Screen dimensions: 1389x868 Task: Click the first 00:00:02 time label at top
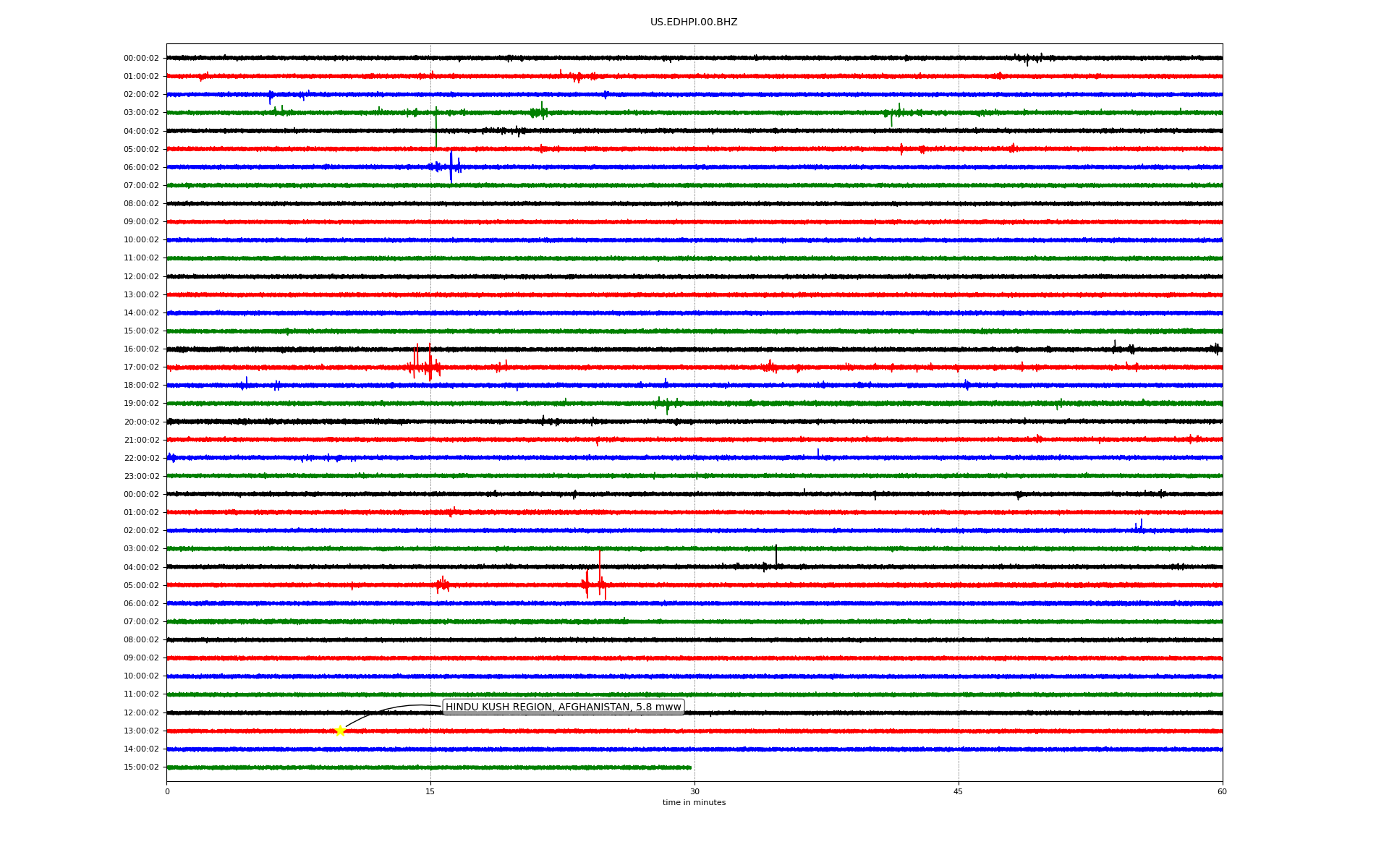click(141, 59)
